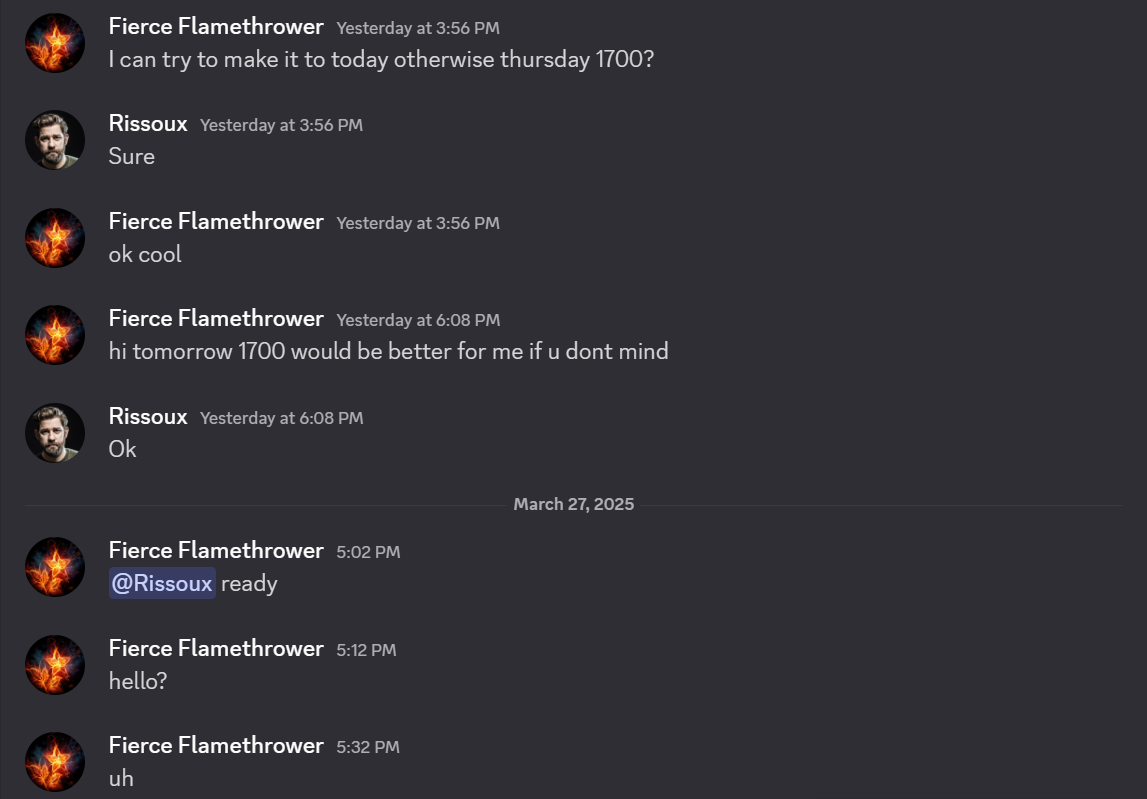Click the avatar beside the "uh" message

[55, 762]
